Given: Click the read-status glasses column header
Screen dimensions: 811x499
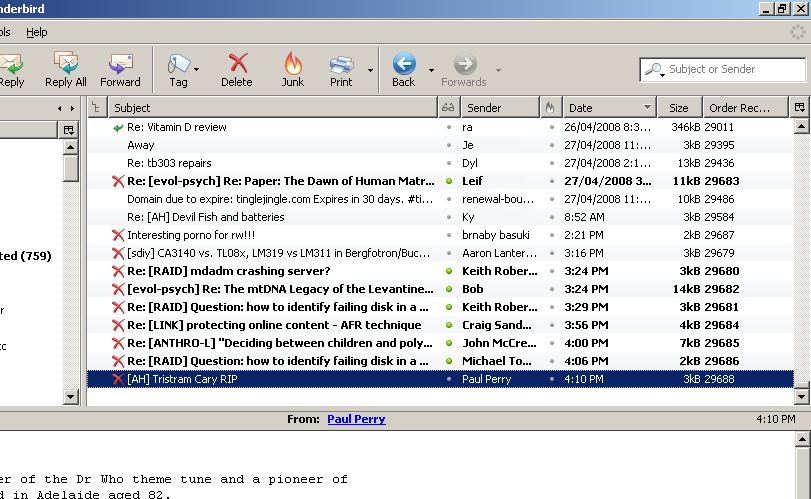Looking at the screenshot, I should [x=448, y=108].
